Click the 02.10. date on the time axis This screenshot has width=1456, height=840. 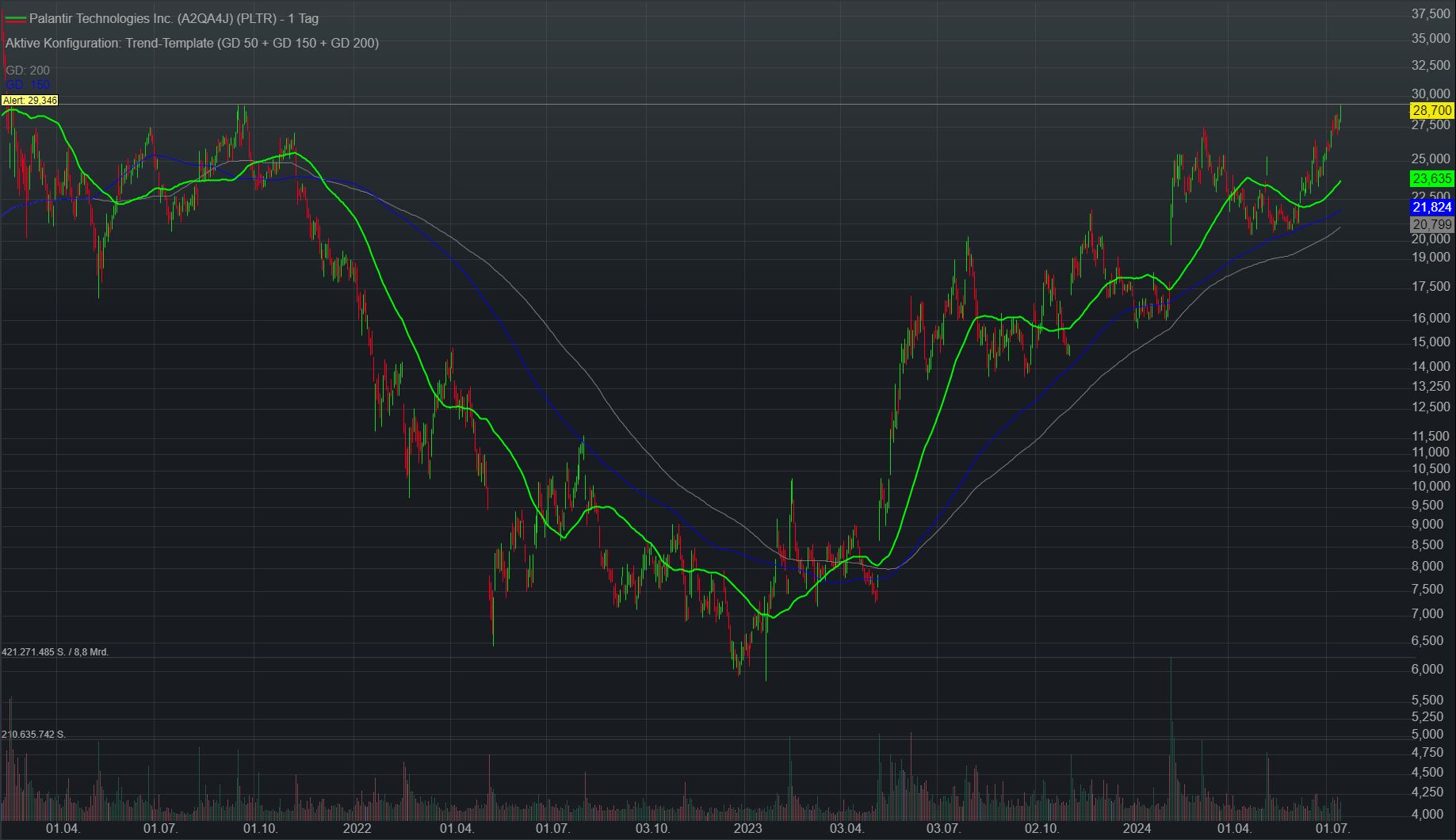(x=1041, y=829)
